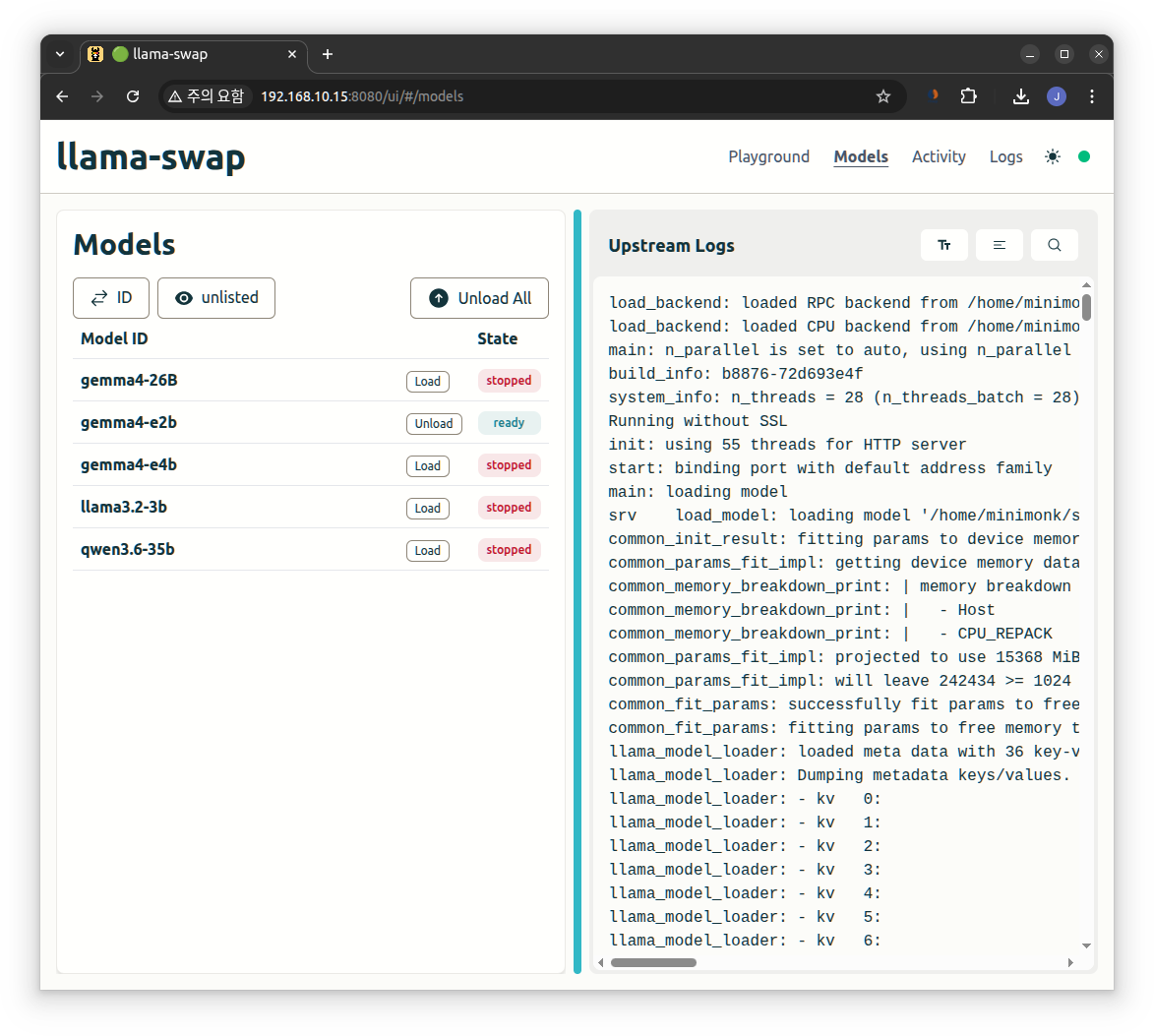This screenshot has width=1154, height=1036.
Task: Toggle the light/dark theme sun icon
Action: tap(1053, 156)
